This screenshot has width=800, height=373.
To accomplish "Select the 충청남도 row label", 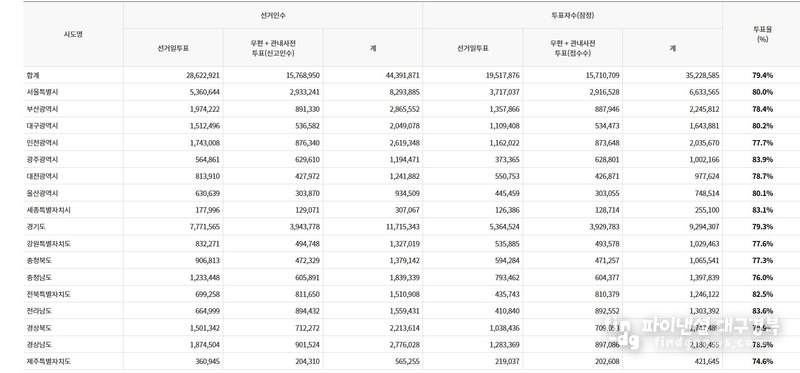I will (x=39, y=277).
